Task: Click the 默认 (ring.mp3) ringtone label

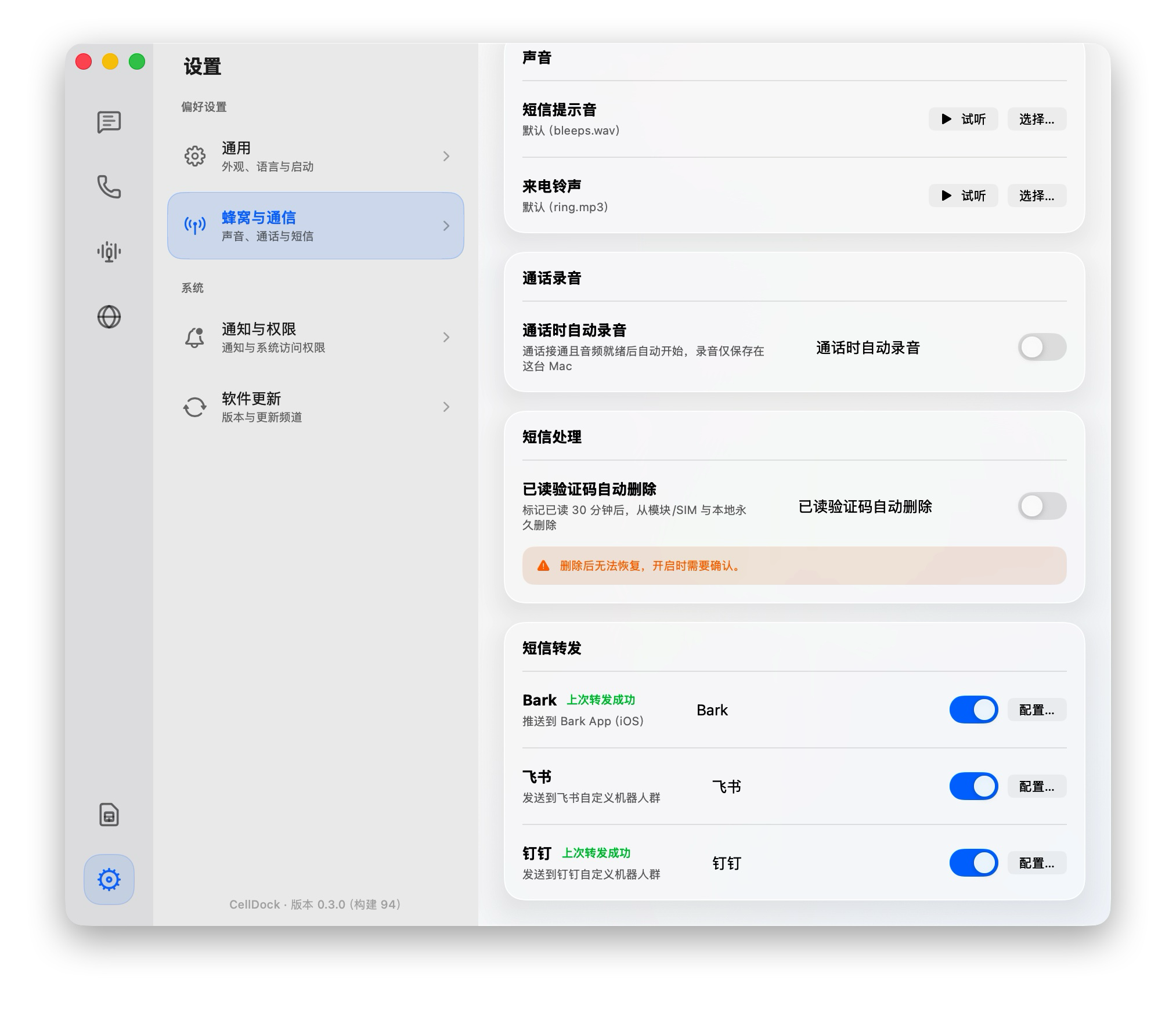Action: click(x=565, y=207)
